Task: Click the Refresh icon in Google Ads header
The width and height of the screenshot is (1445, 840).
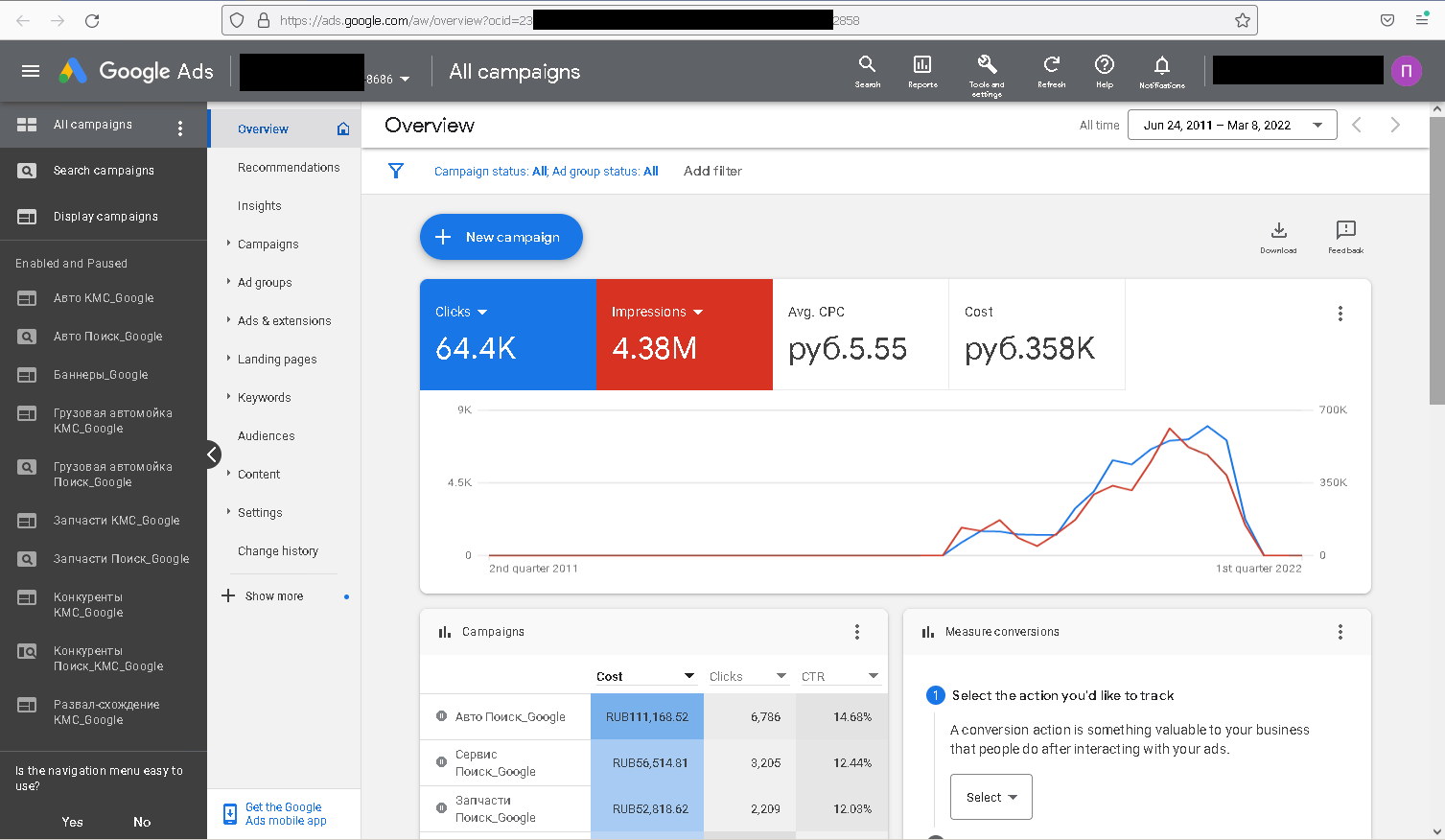Action: [x=1052, y=71]
